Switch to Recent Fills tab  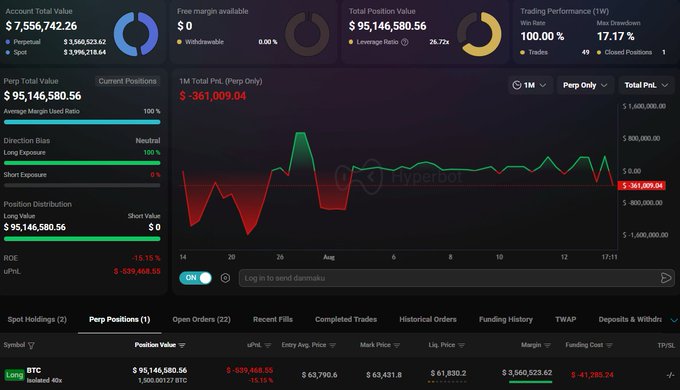[273, 319]
